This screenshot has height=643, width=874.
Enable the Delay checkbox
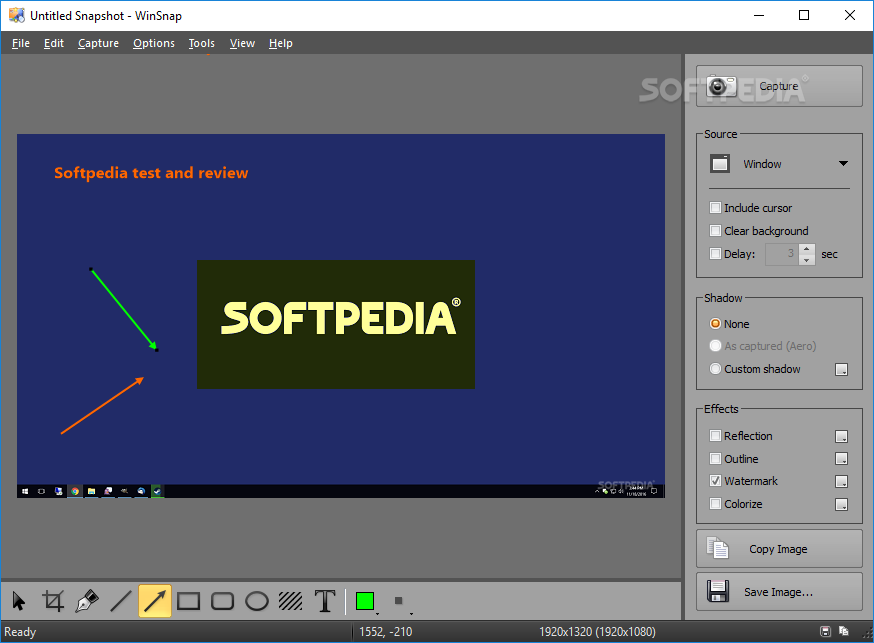715,254
